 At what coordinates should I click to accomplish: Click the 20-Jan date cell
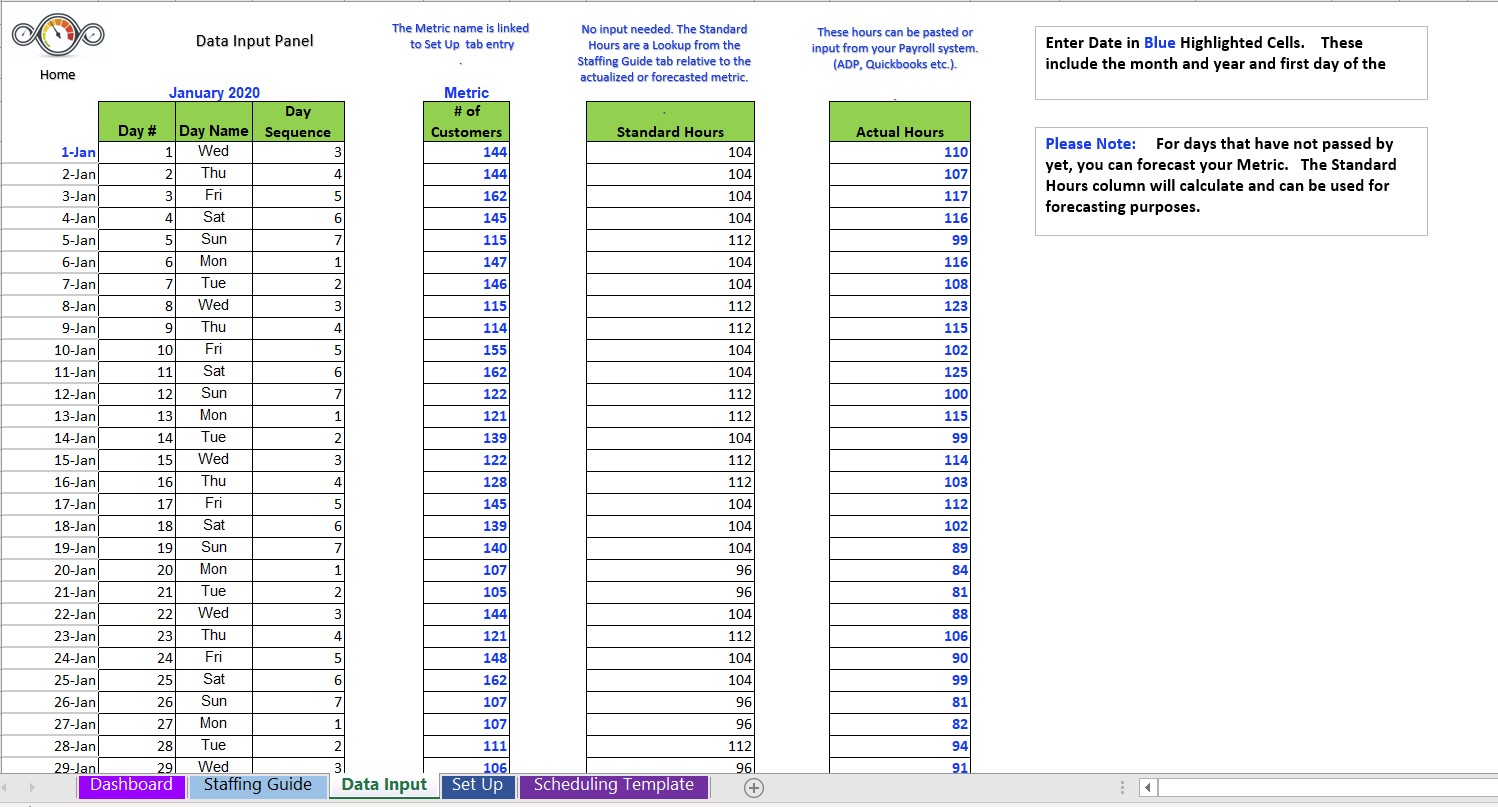[x=50, y=570]
